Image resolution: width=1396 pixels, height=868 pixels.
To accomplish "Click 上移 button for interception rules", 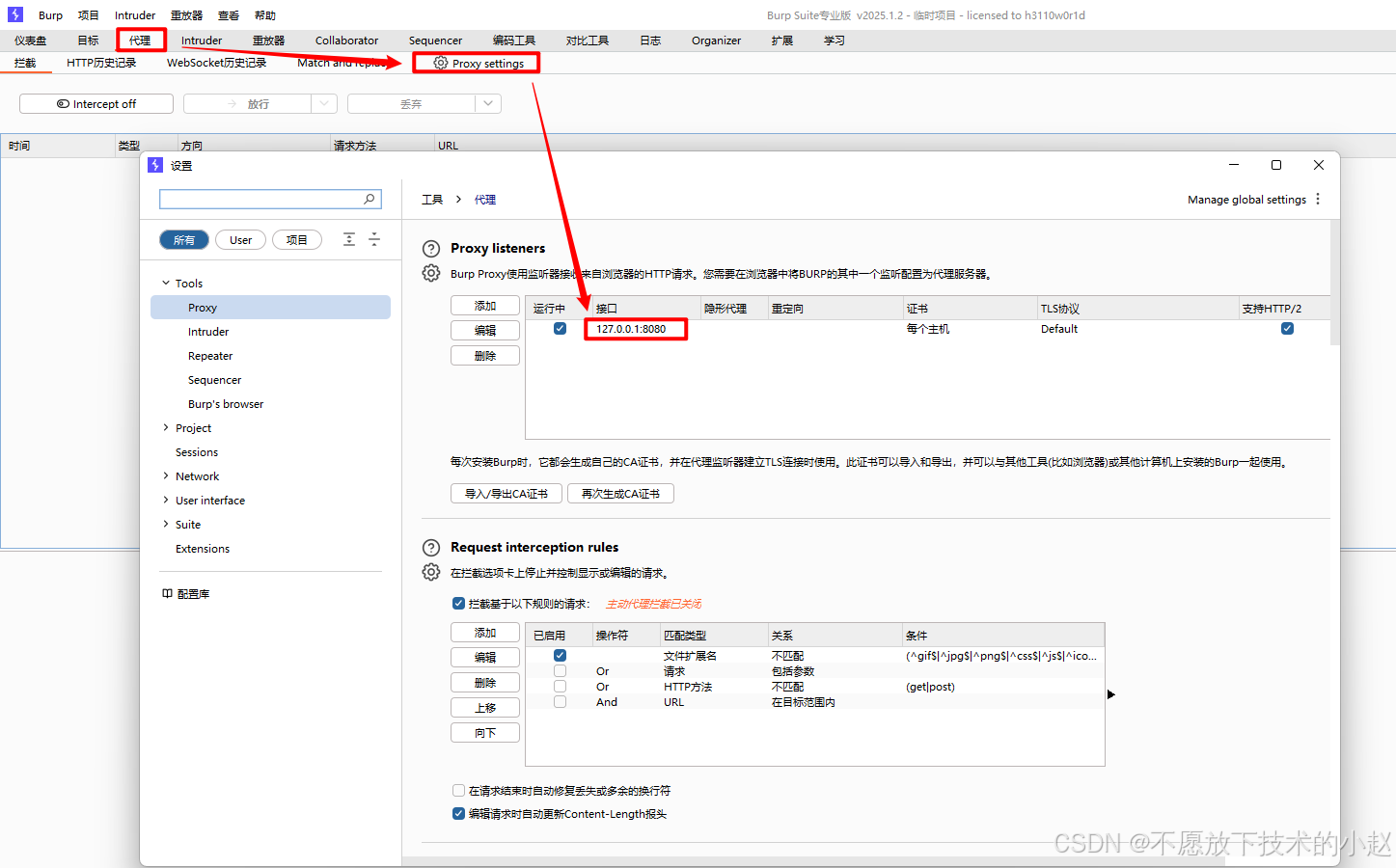I will pyautogui.click(x=485, y=707).
